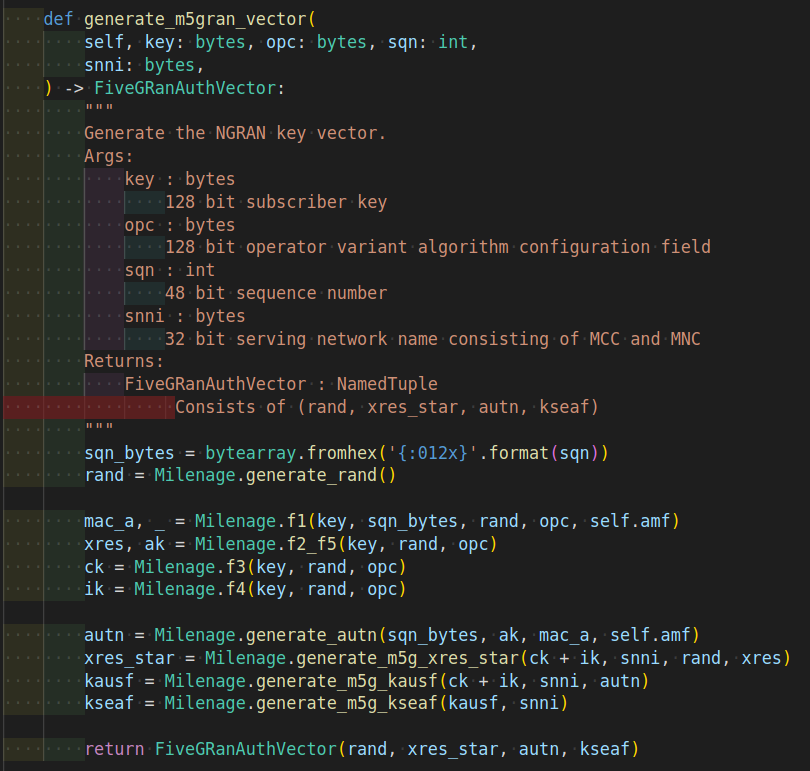
Task: Click '48 bit sequence number' text
Action: (x=276, y=293)
